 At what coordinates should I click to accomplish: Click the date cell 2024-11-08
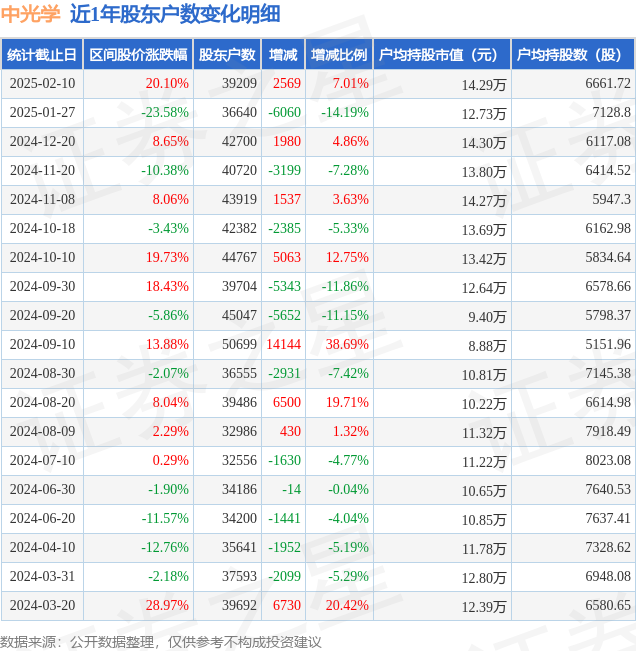coord(42,199)
